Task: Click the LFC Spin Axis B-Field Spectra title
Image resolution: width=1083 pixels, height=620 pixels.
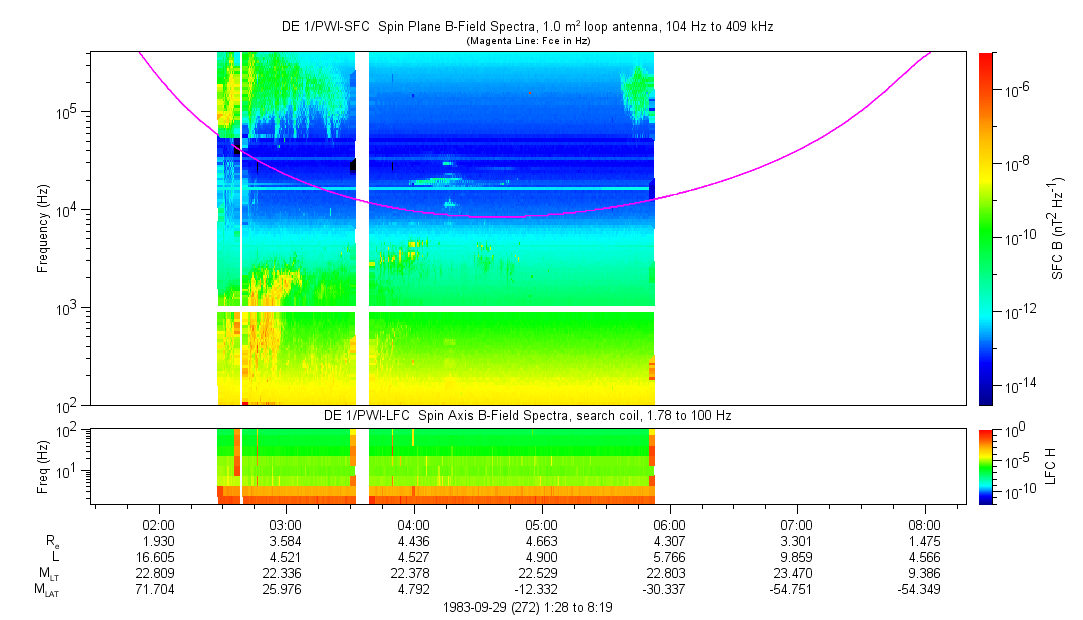Action: tap(527, 415)
